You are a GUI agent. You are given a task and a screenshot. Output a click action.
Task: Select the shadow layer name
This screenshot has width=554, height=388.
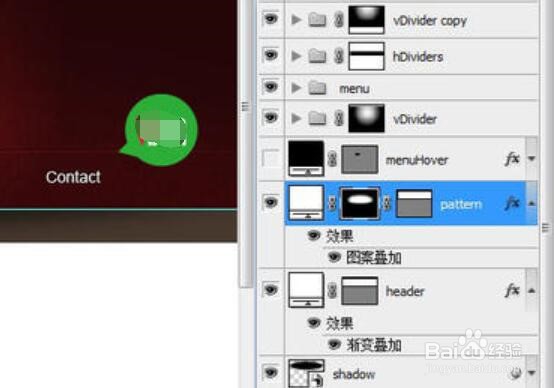[354, 374]
